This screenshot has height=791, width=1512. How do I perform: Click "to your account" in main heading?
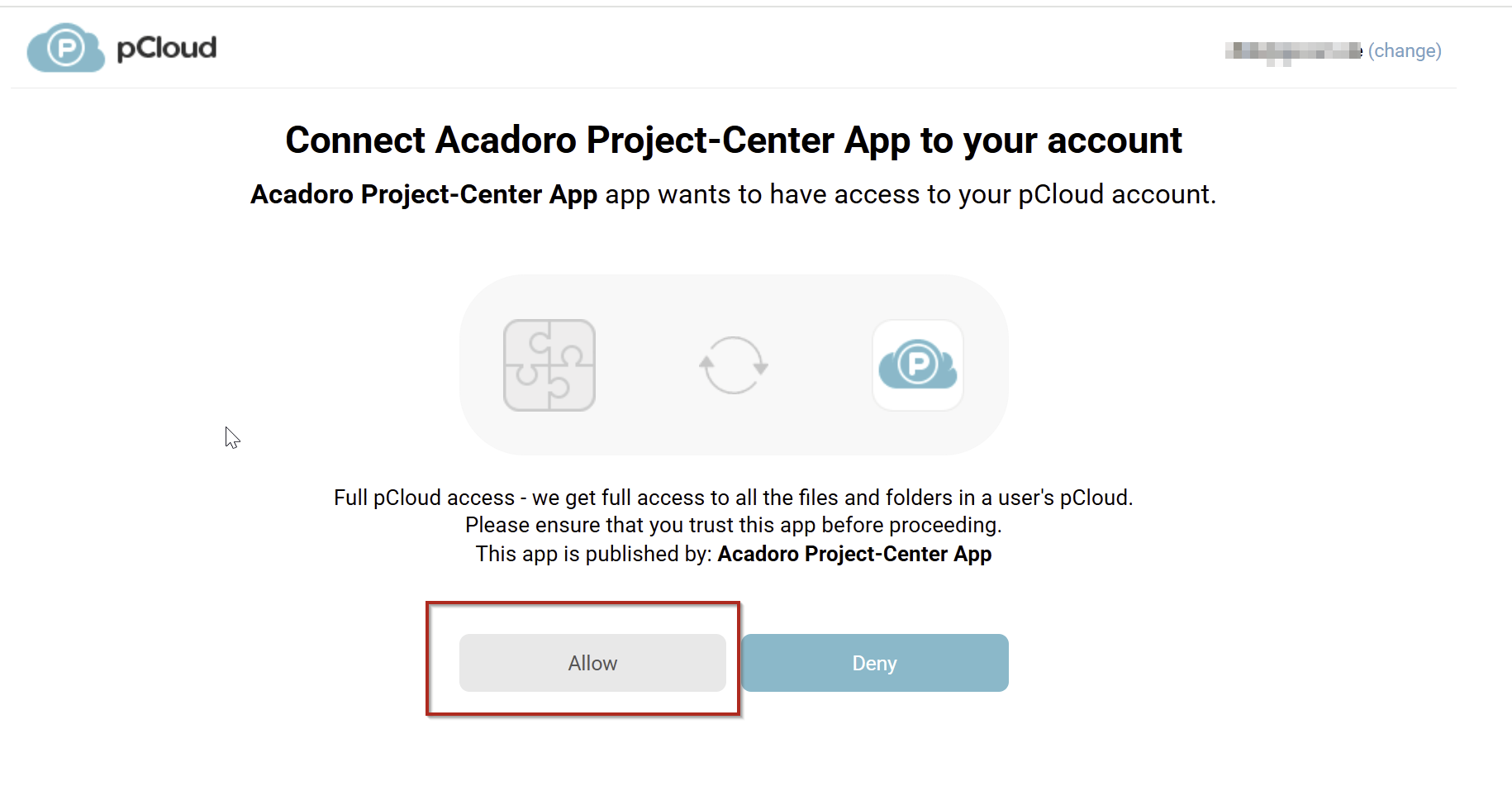(x=1051, y=141)
